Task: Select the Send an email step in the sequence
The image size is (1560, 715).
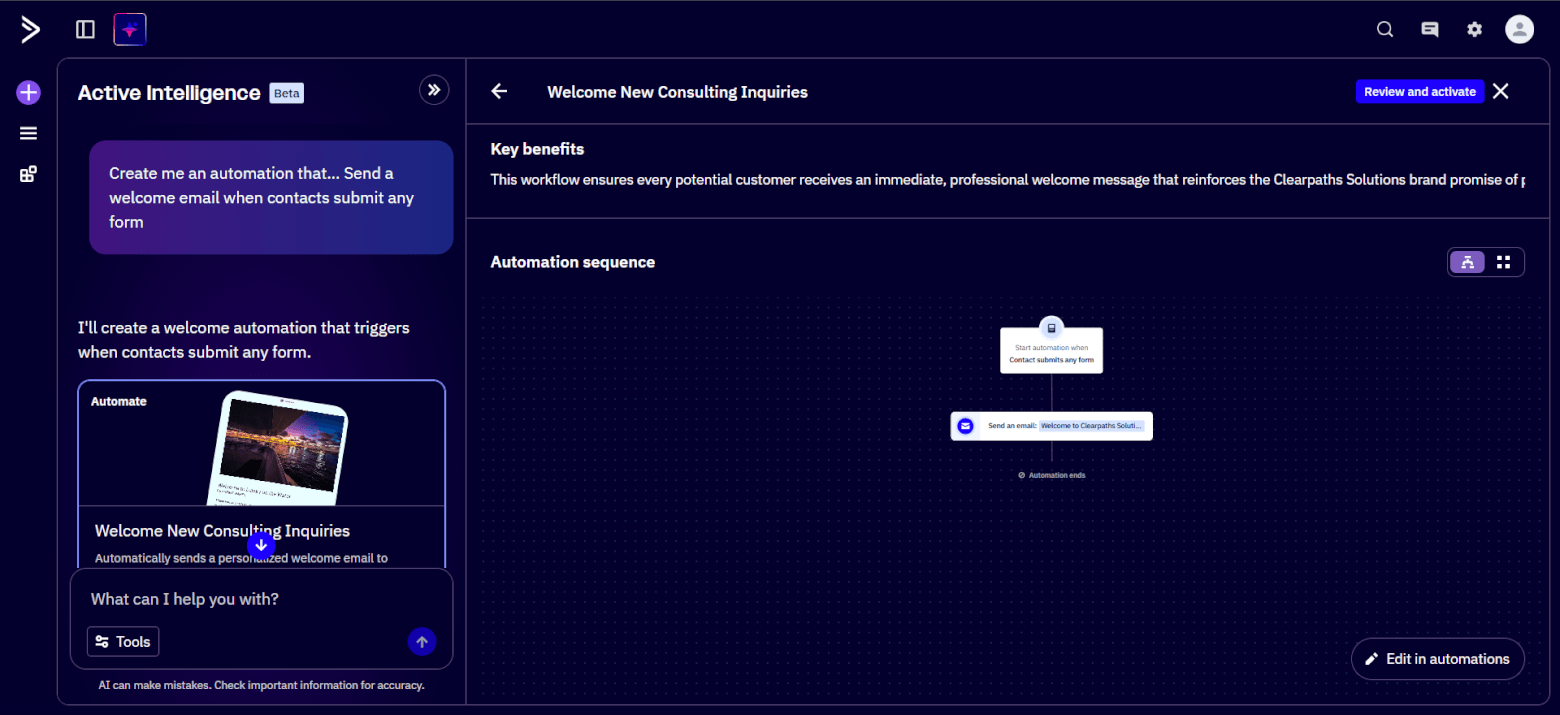Action: pyautogui.click(x=1051, y=425)
